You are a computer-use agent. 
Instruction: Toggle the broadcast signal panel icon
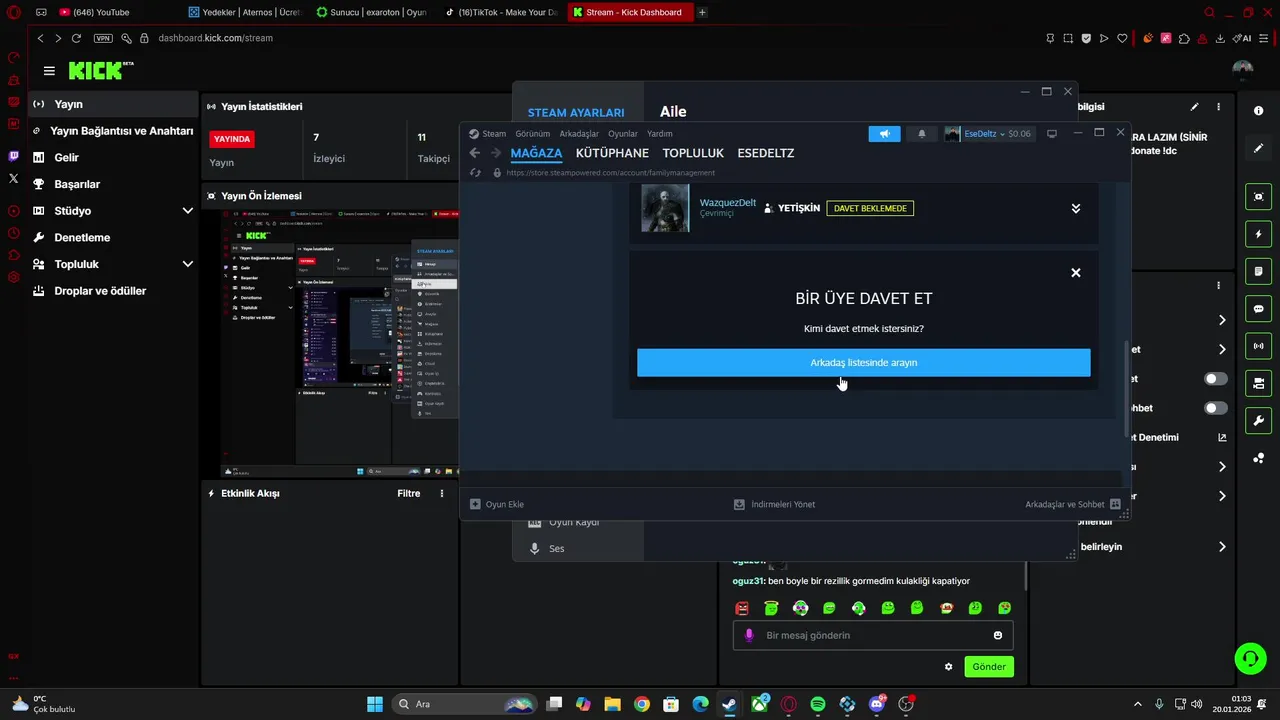click(1258, 346)
